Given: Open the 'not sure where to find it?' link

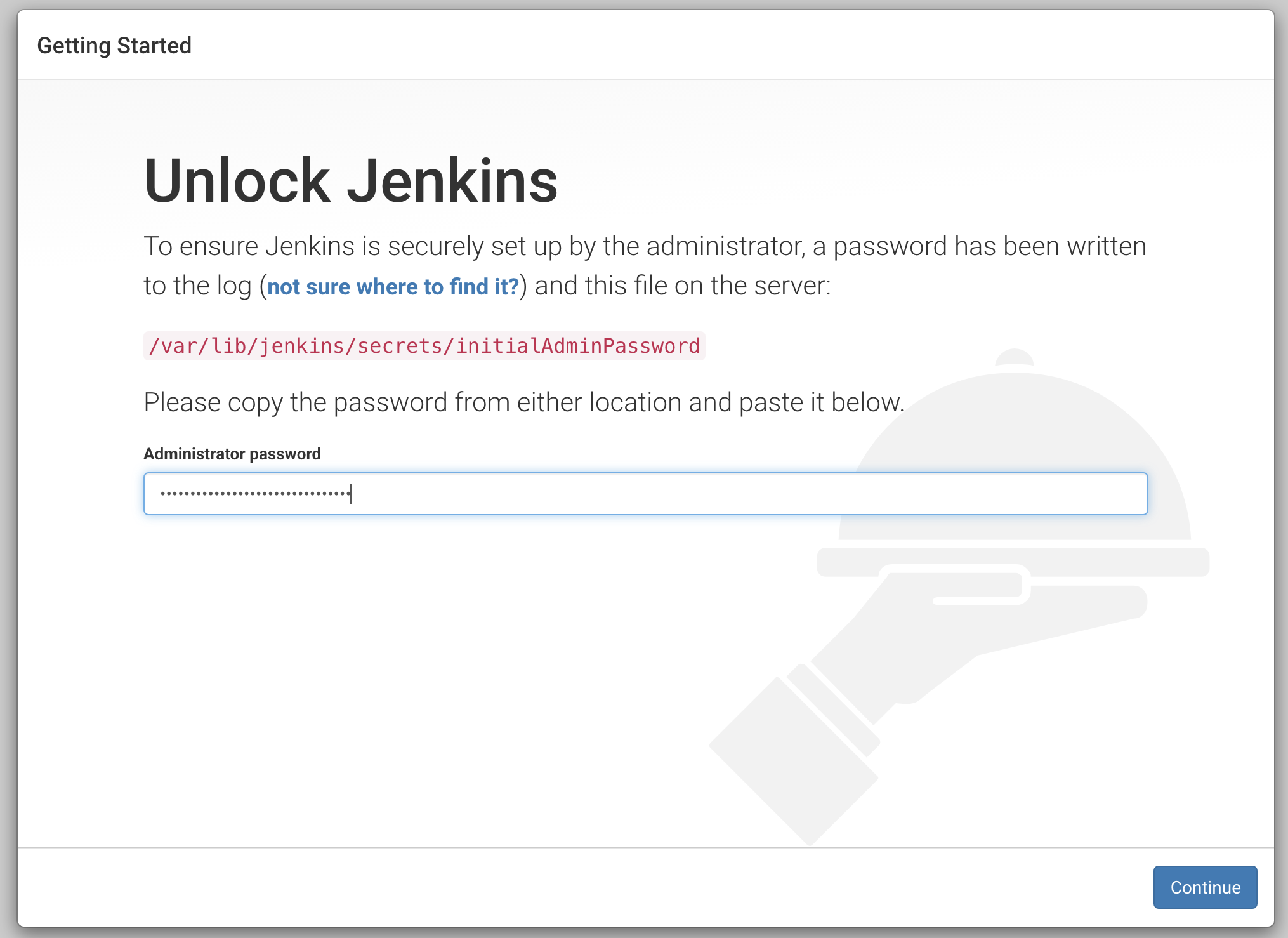Looking at the screenshot, I should coord(393,287).
